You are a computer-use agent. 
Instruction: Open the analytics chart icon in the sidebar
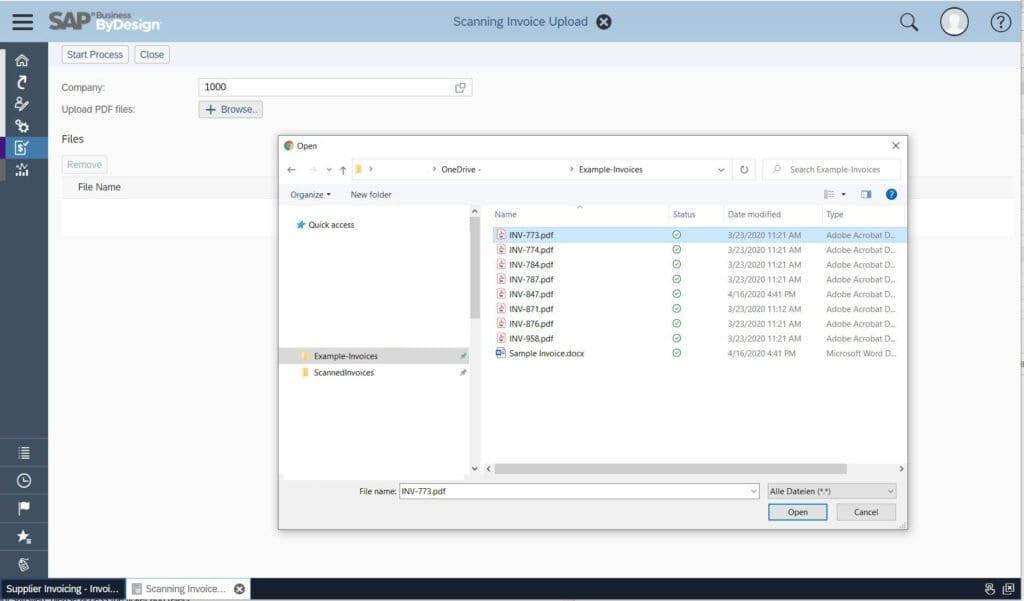22,170
